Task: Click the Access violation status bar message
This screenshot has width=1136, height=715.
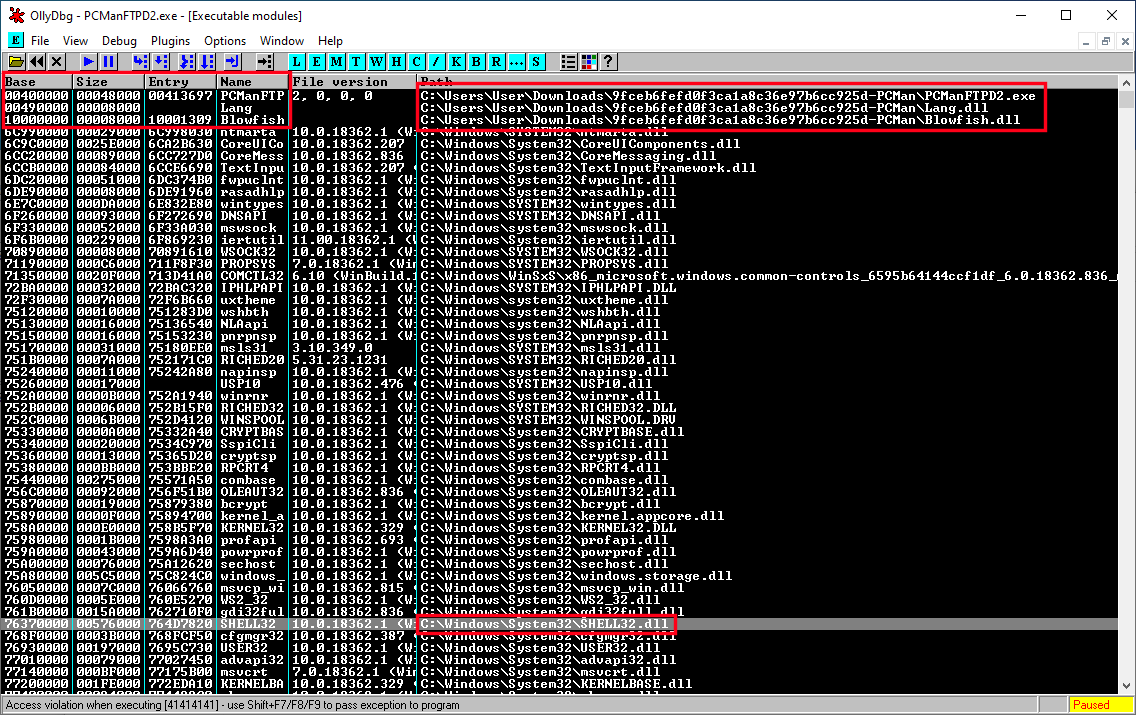Action: click(x=233, y=705)
